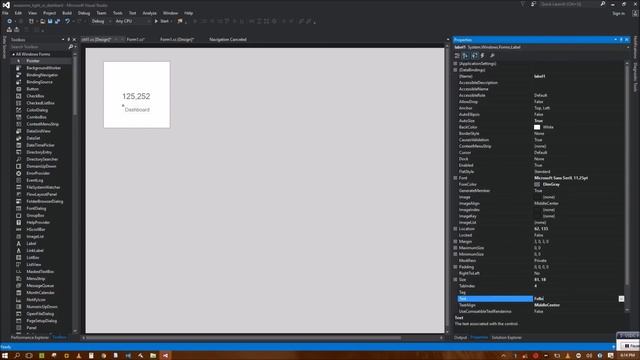Expand the Location property node
Image resolution: width=640 pixels, height=360 pixels.
456,229
